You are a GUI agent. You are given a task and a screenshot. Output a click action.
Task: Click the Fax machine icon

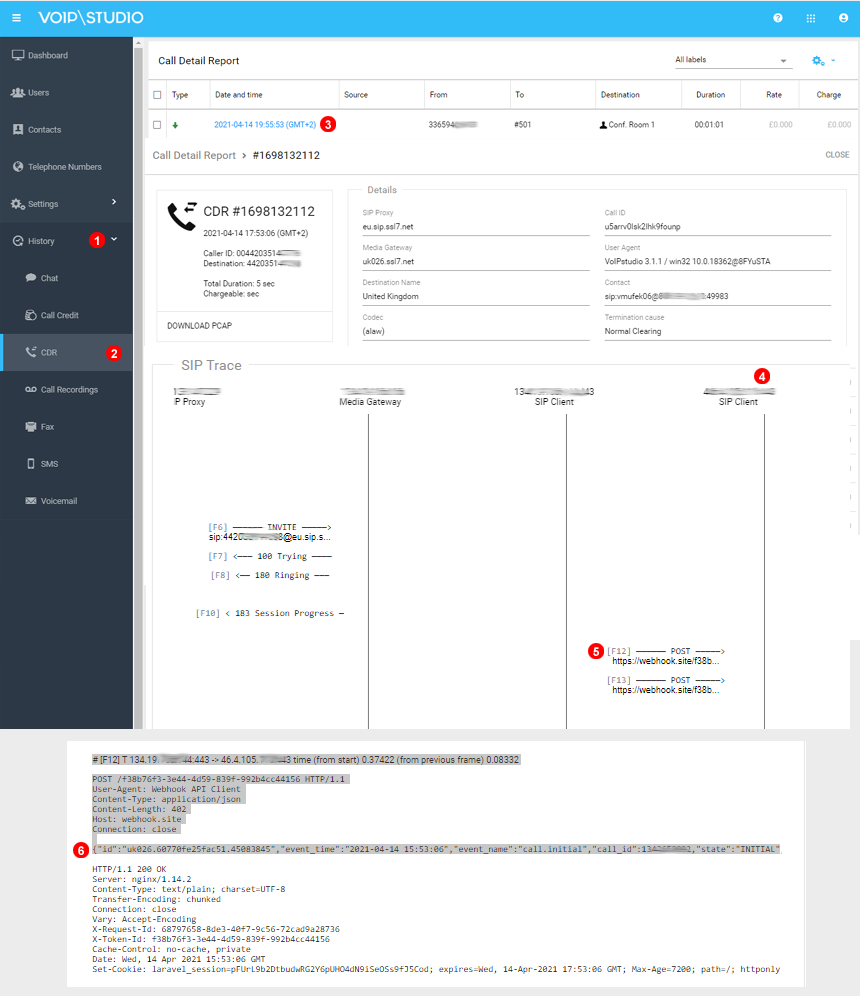[30, 426]
